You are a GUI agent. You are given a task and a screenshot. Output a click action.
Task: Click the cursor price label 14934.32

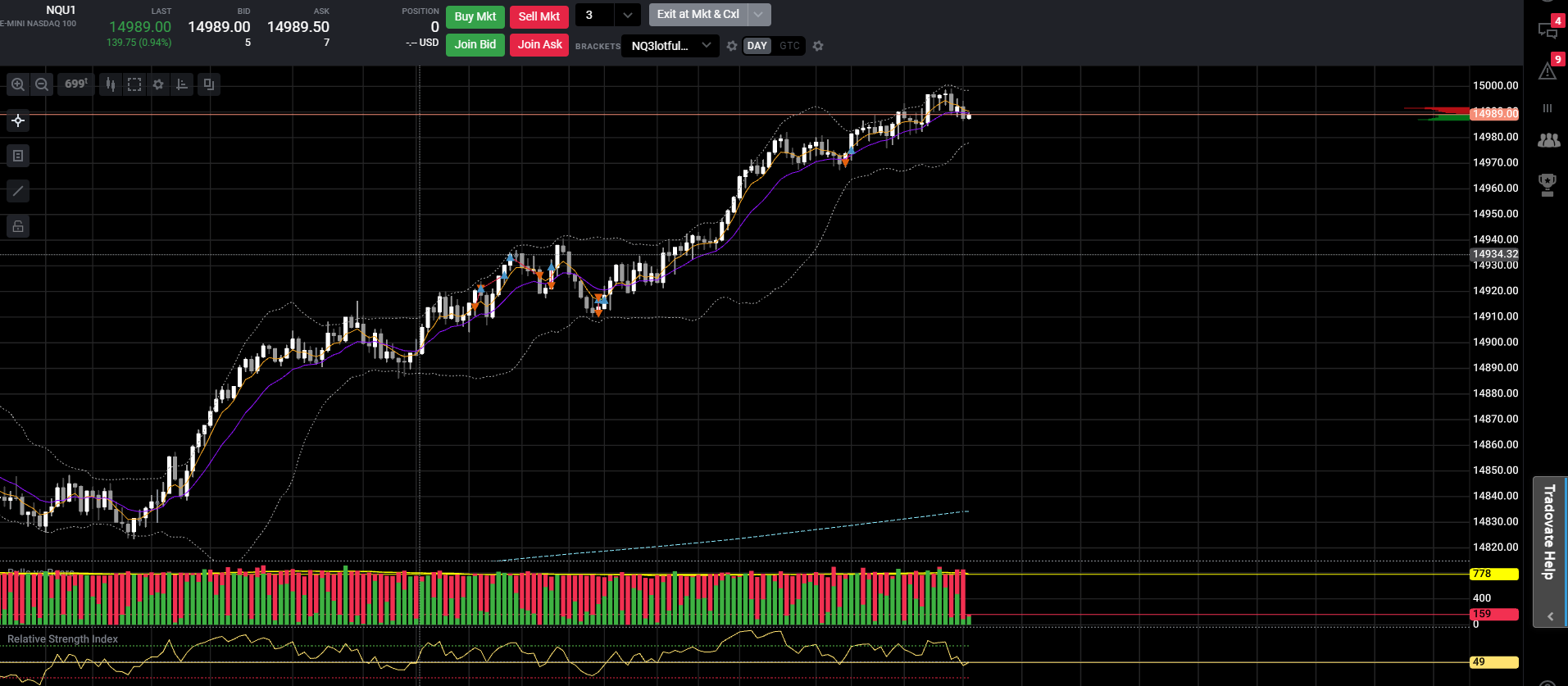tap(1495, 254)
